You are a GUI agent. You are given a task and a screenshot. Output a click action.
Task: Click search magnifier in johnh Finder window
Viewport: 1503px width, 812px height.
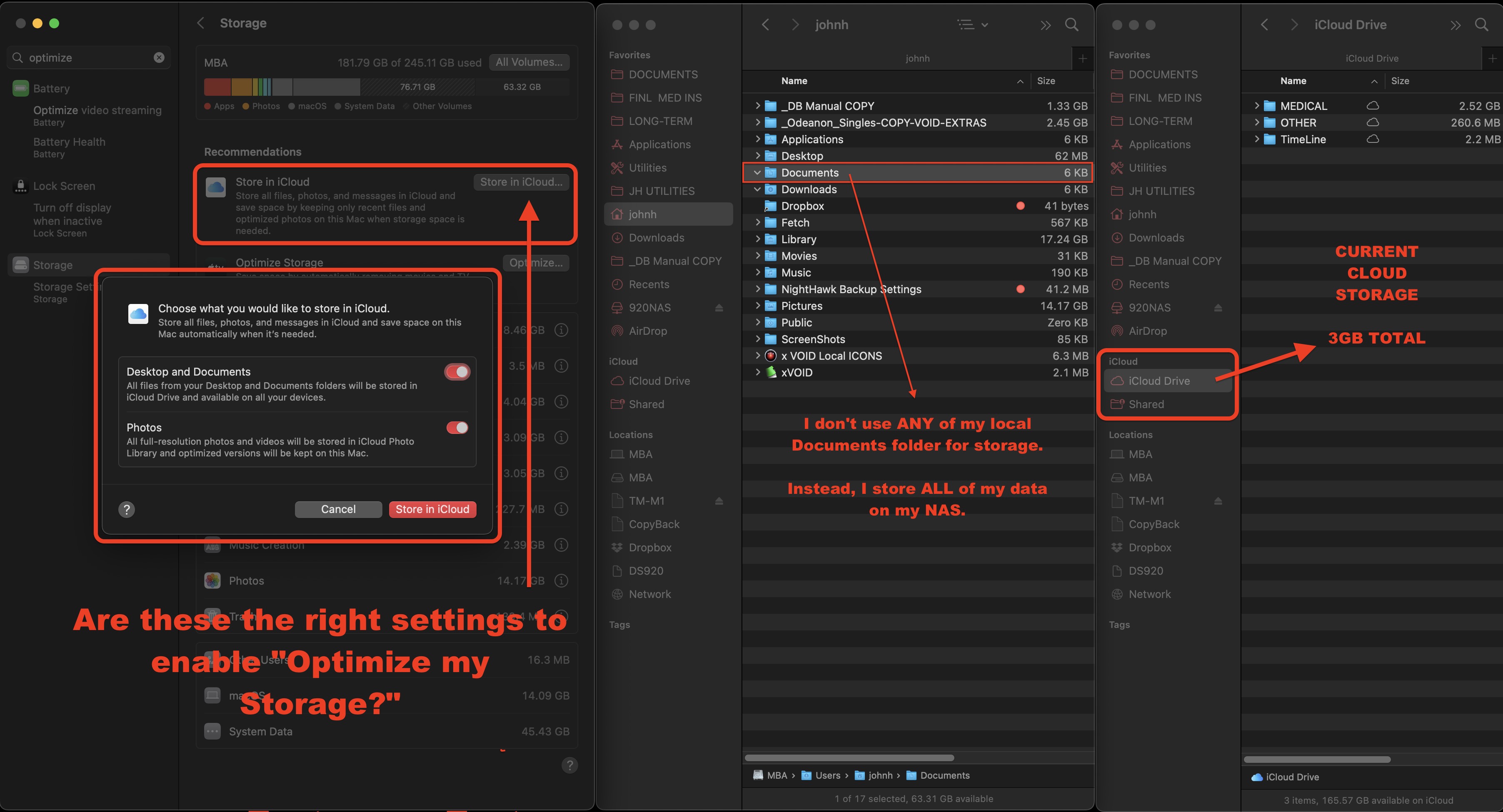click(1071, 25)
